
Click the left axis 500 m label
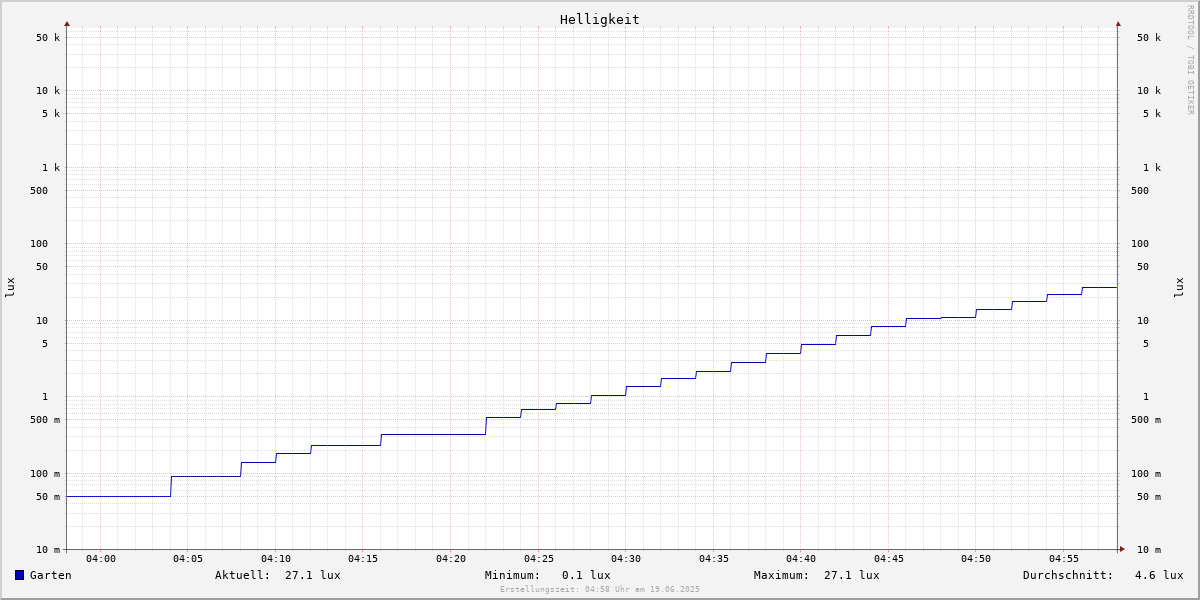45,420
